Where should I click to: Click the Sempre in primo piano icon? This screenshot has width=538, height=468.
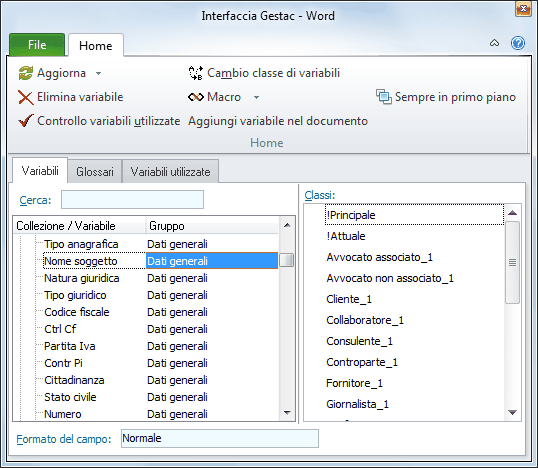pyautogui.click(x=384, y=97)
